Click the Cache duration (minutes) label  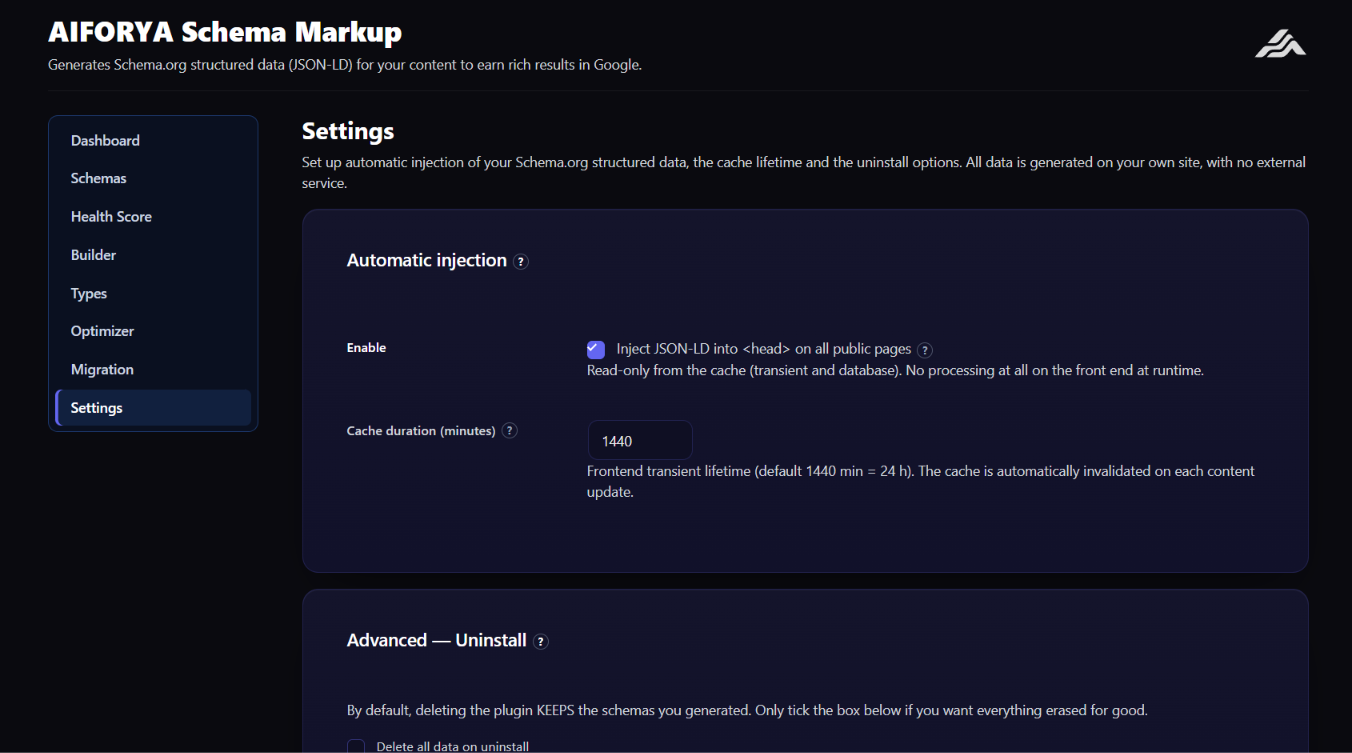pos(421,431)
